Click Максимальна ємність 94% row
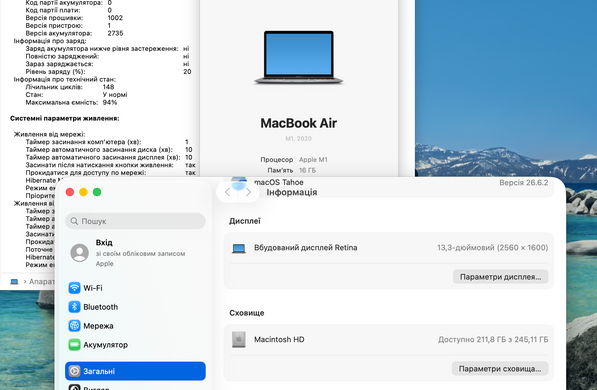597x390 pixels. (71, 102)
